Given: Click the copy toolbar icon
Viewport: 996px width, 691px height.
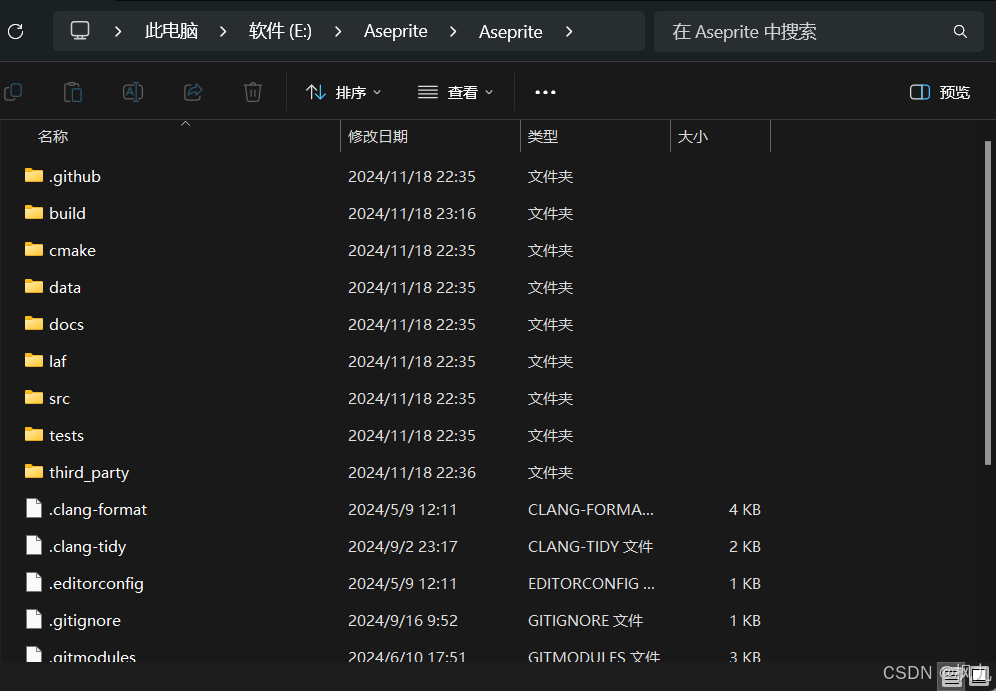Looking at the screenshot, I should [13, 92].
